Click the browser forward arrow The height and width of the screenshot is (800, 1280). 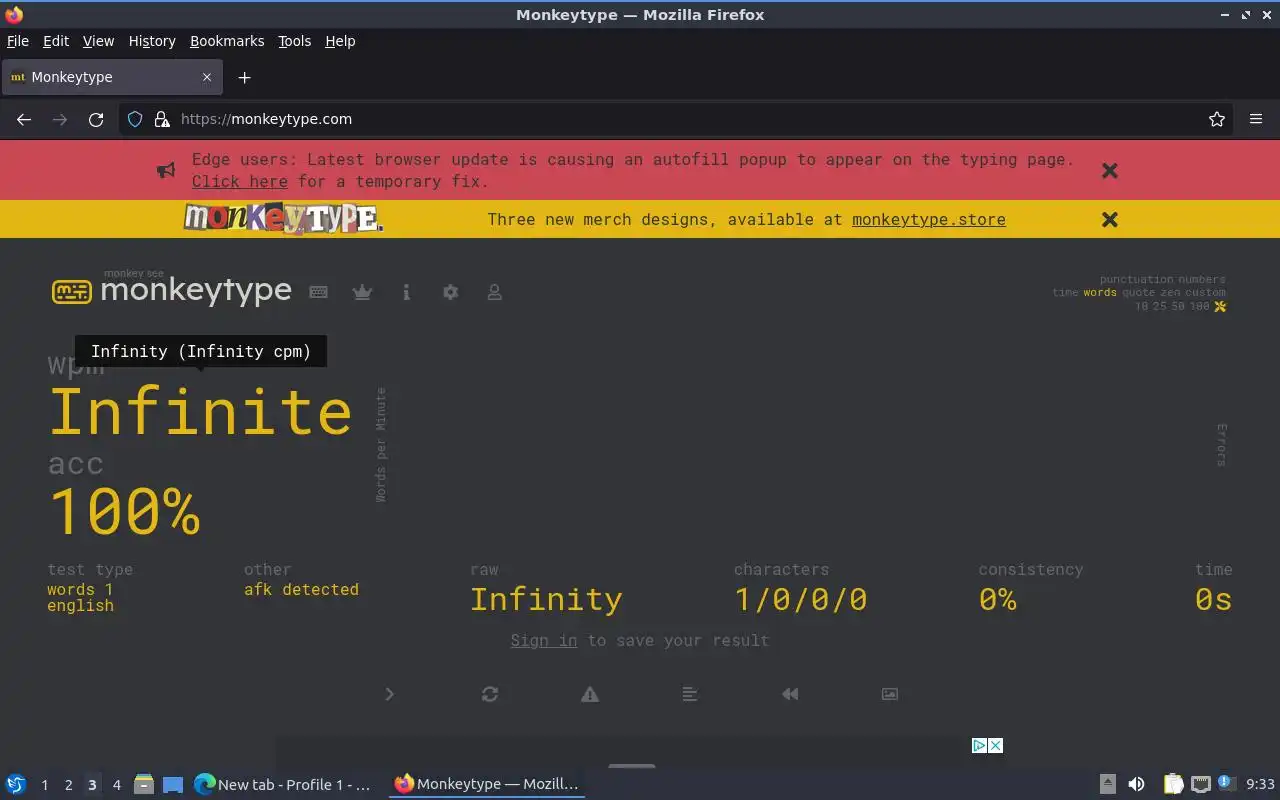pyautogui.click(x=60, y=119)
